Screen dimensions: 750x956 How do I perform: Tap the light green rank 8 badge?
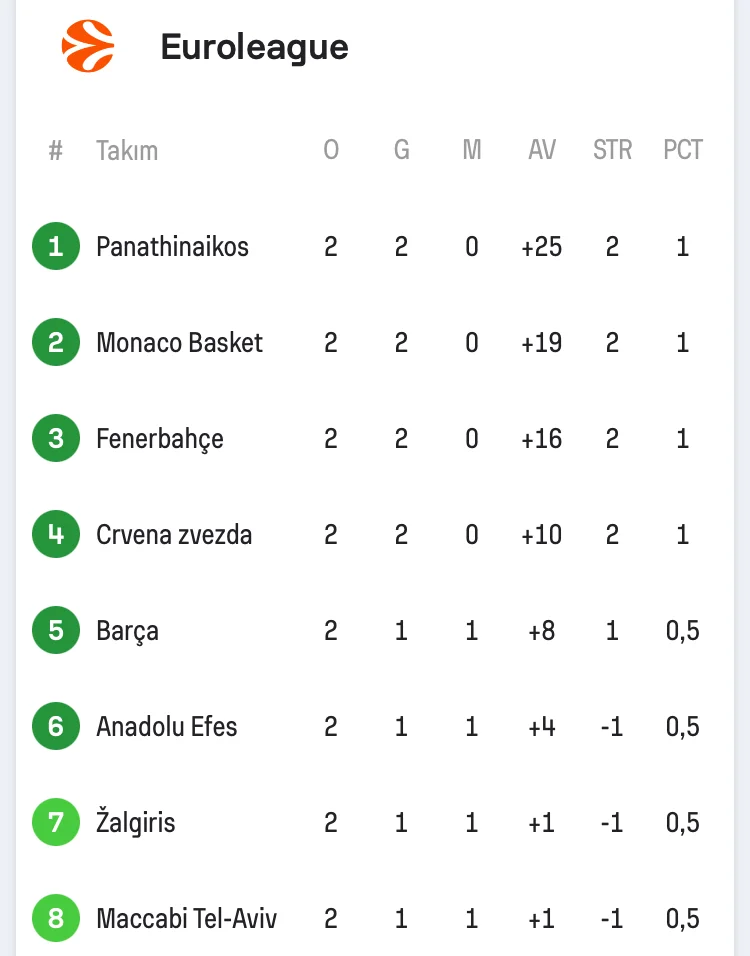point(56,919)
